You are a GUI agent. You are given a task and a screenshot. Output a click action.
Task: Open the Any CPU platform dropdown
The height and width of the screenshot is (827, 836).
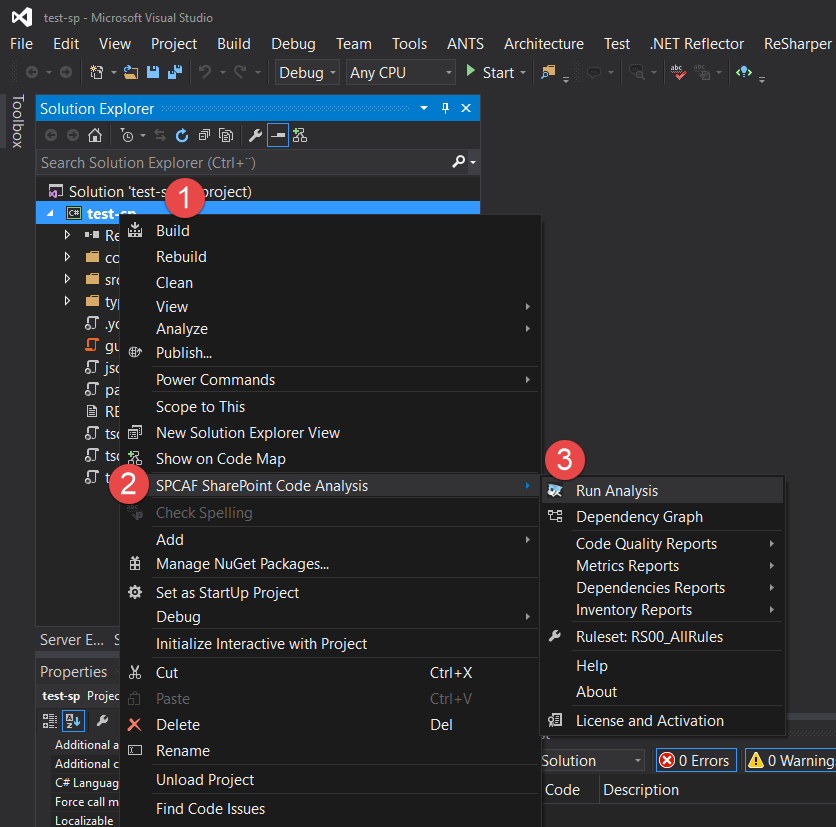click(x=401, y=73)
